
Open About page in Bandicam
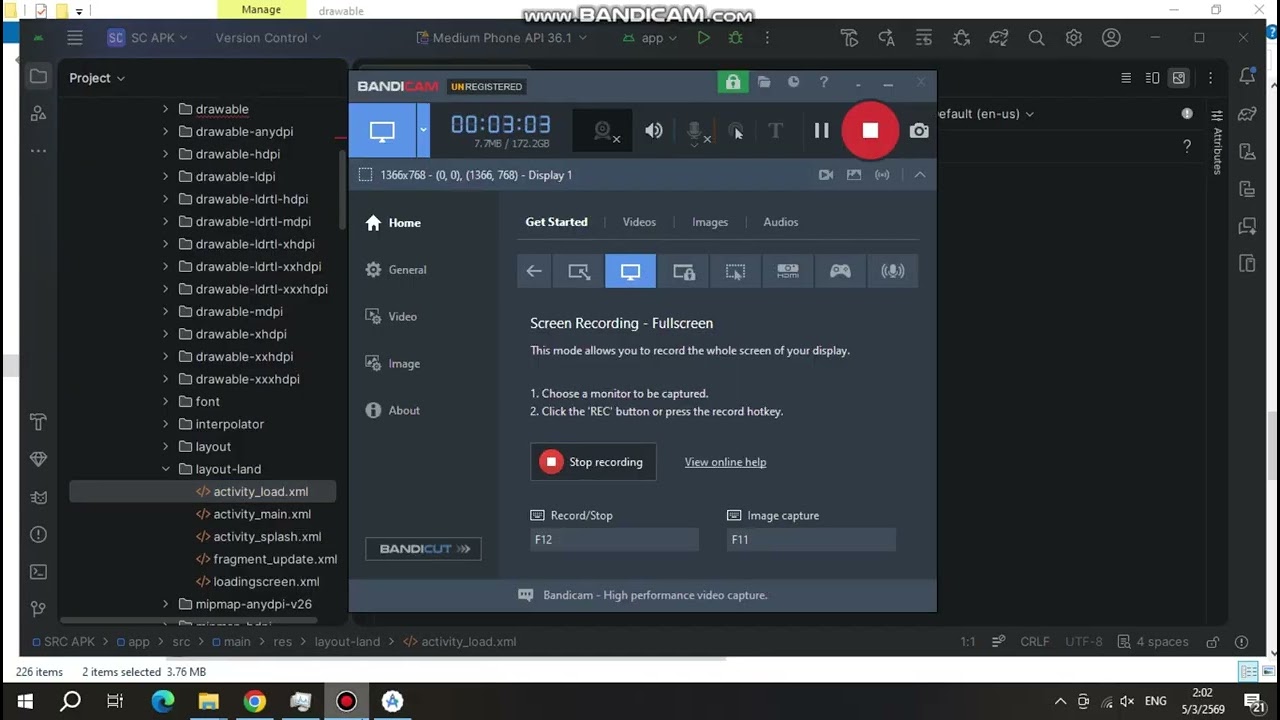point(393,410)
